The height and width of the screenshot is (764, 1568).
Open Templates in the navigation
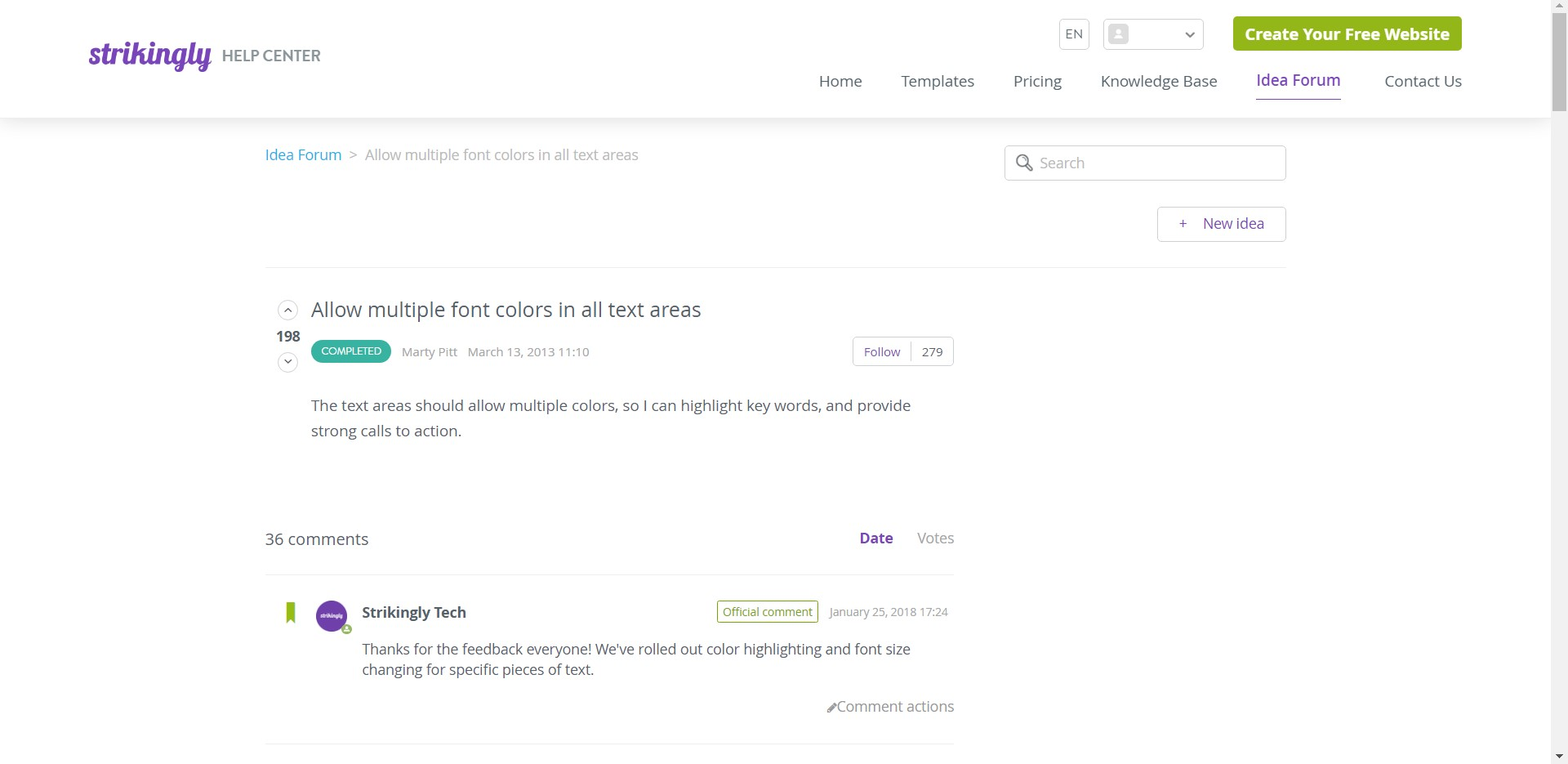point(937,81)
